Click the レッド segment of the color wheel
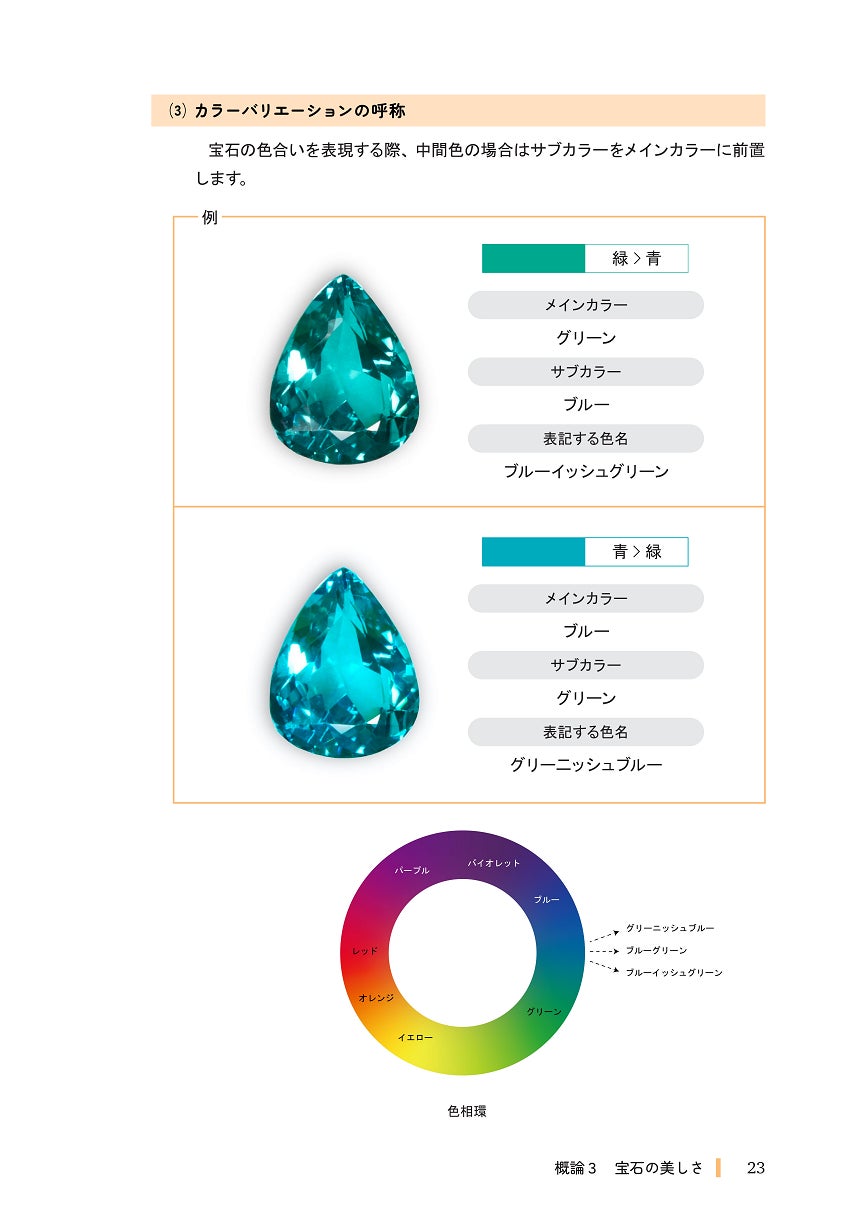This screenshot has width=860, height=1215. pos(365,951)
